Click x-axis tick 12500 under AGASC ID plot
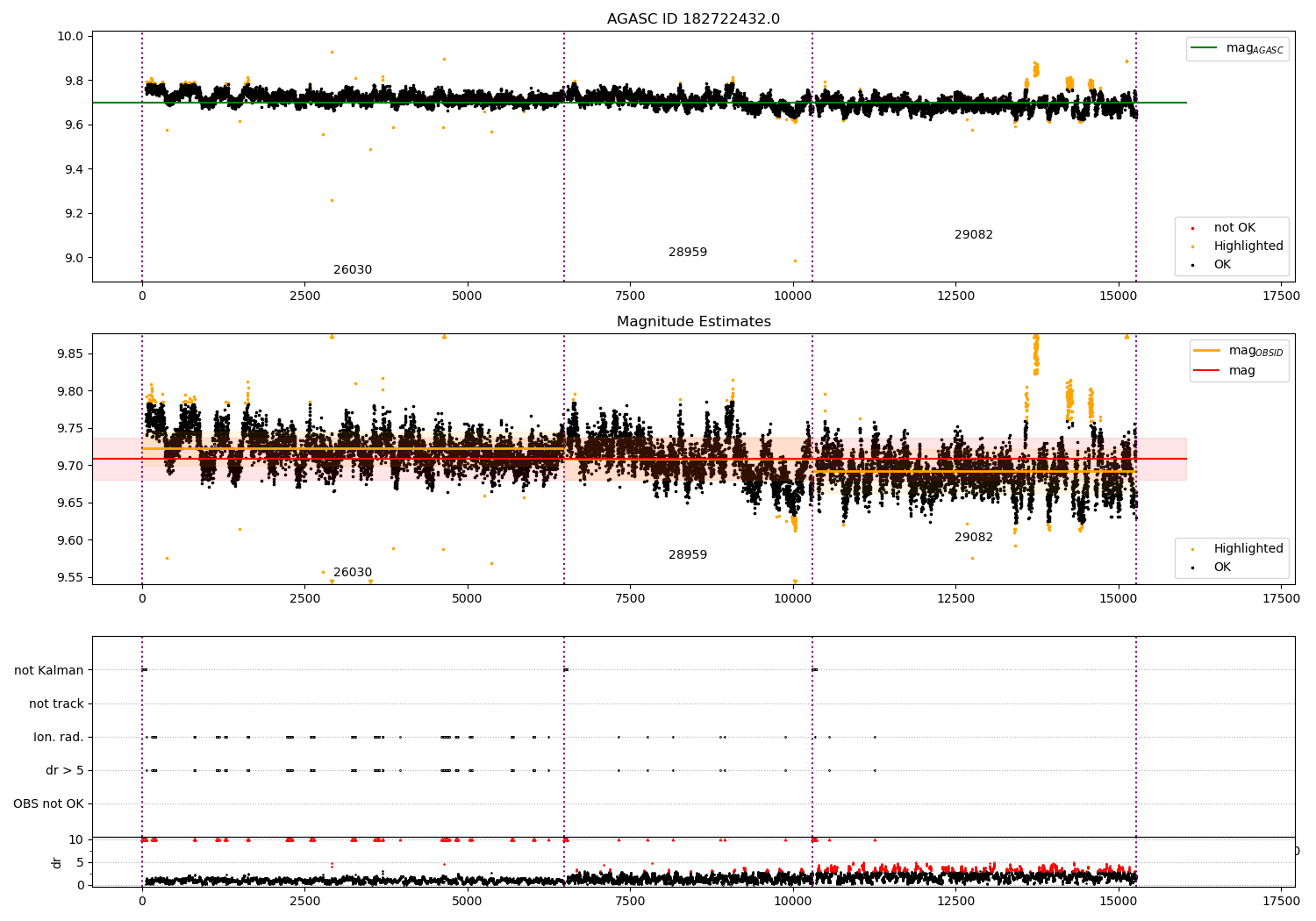 [955, 296]
